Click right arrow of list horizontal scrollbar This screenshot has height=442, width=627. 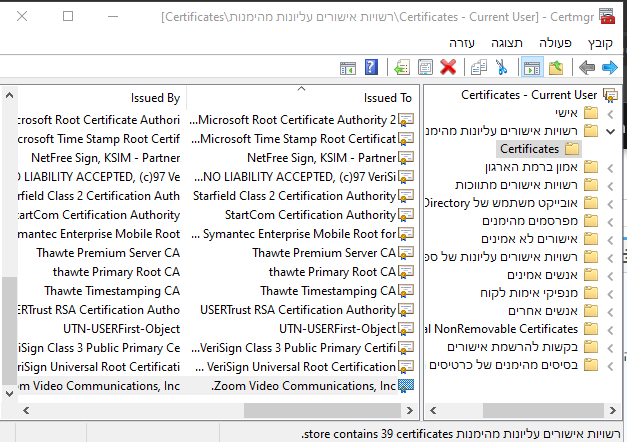[409, 410]
